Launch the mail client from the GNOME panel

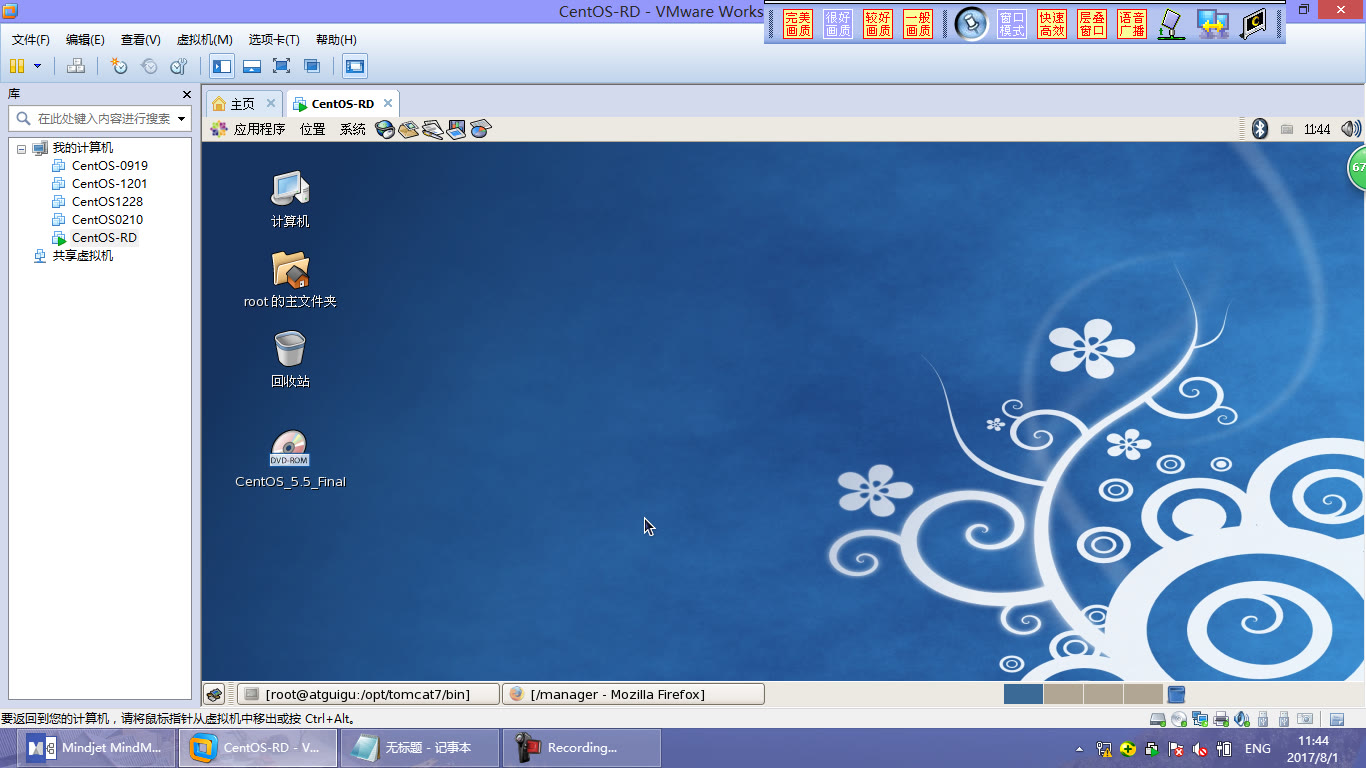pos(408,129)
